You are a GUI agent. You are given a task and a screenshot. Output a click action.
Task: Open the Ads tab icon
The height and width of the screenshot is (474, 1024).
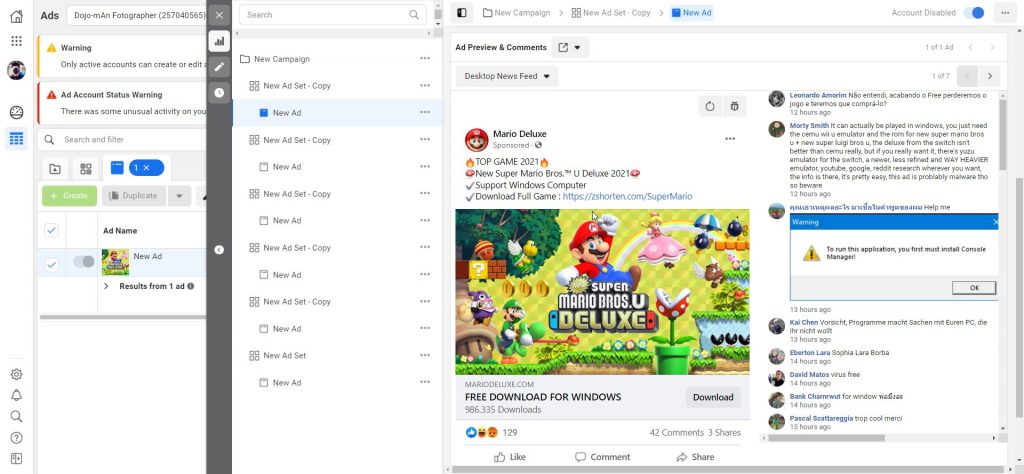pyautogui.click(x=117, y=168)
